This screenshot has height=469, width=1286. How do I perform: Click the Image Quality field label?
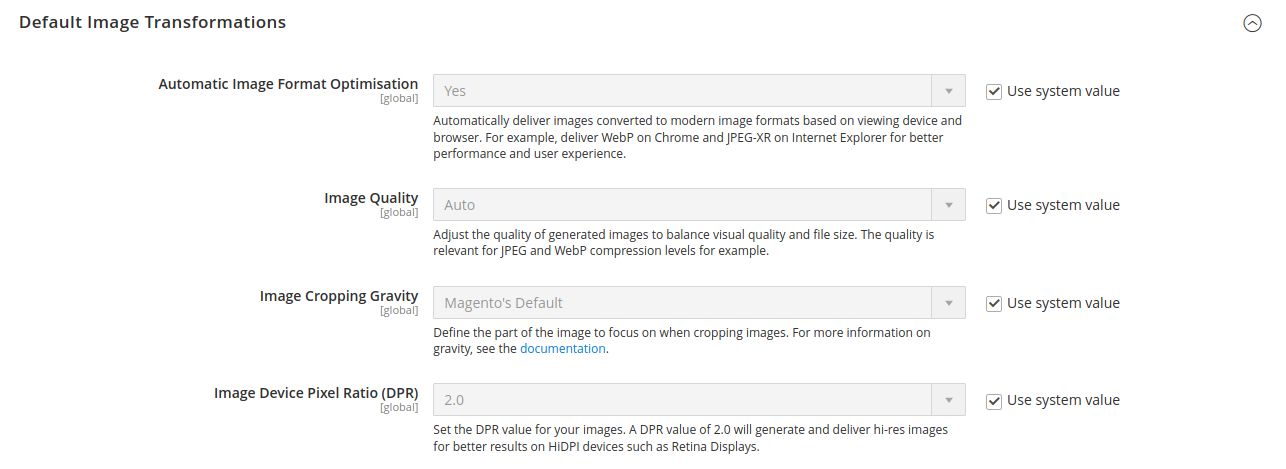click(370, 198)
